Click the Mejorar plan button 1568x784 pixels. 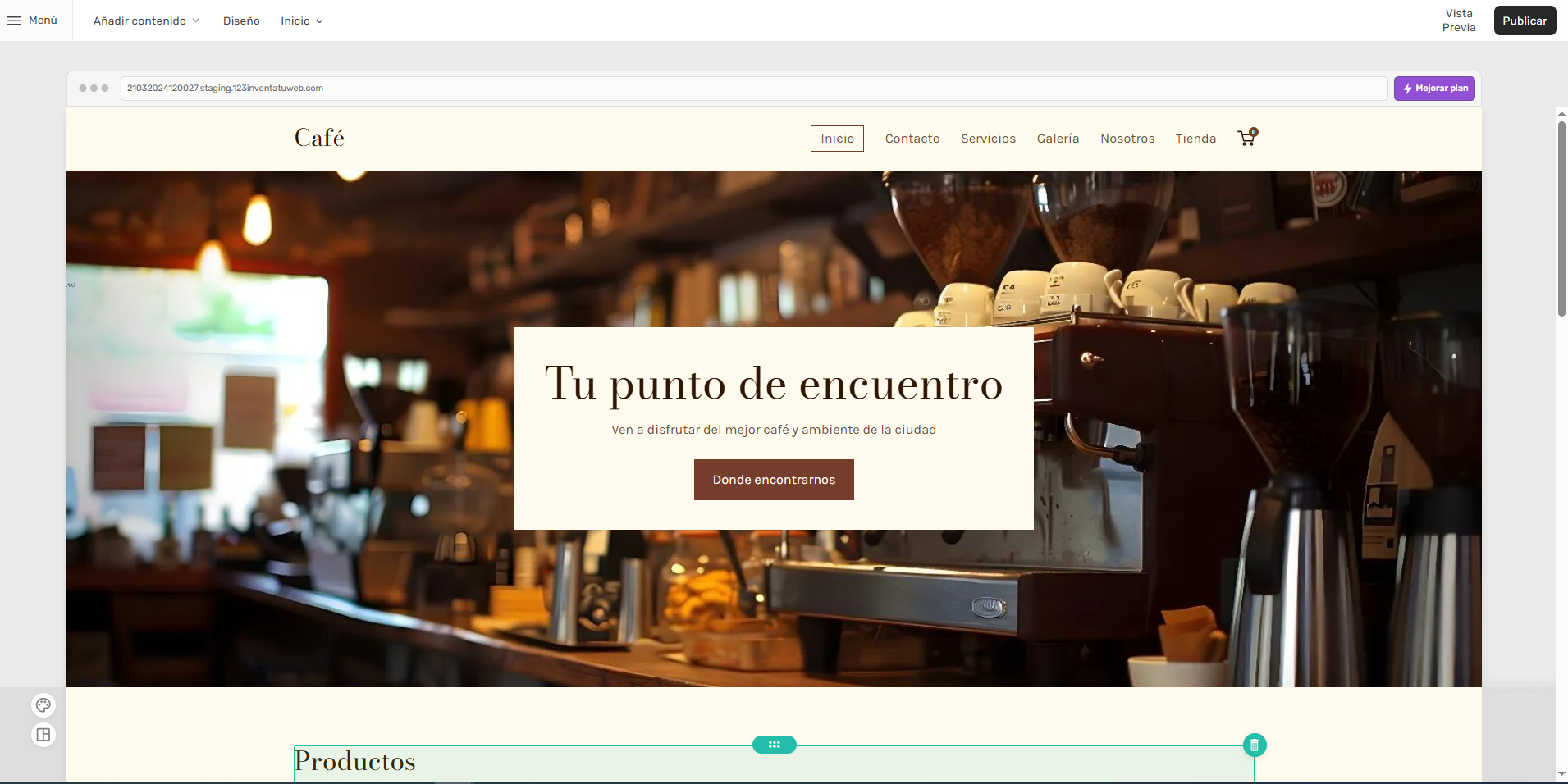coord(1434,89)
